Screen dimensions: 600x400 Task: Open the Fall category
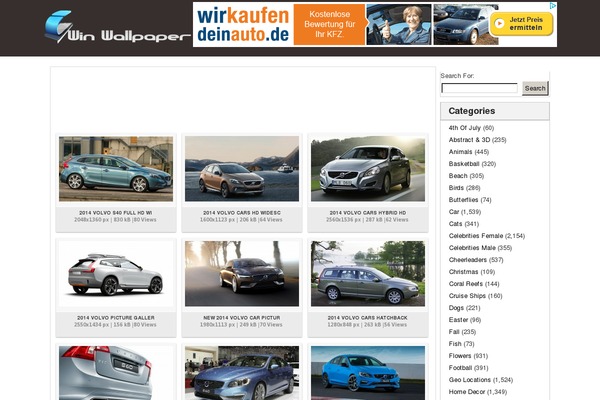pyautogui.click(x=454, y=332)
